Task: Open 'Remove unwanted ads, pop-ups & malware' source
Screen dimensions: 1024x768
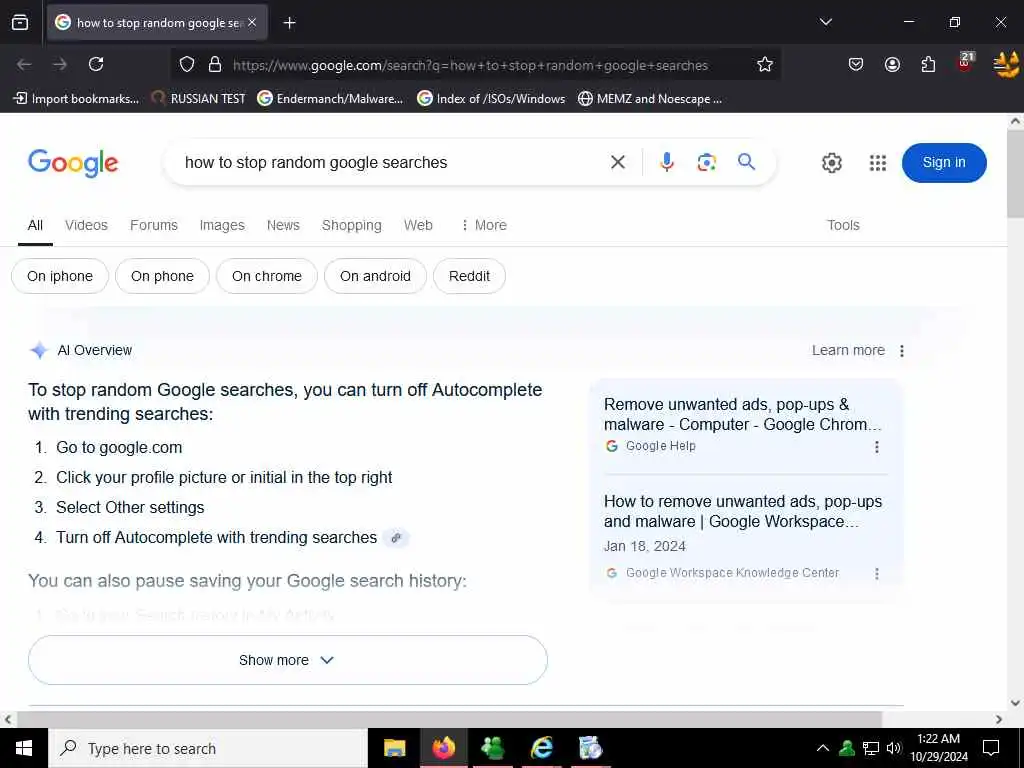Action: click(x=743, y=414)
